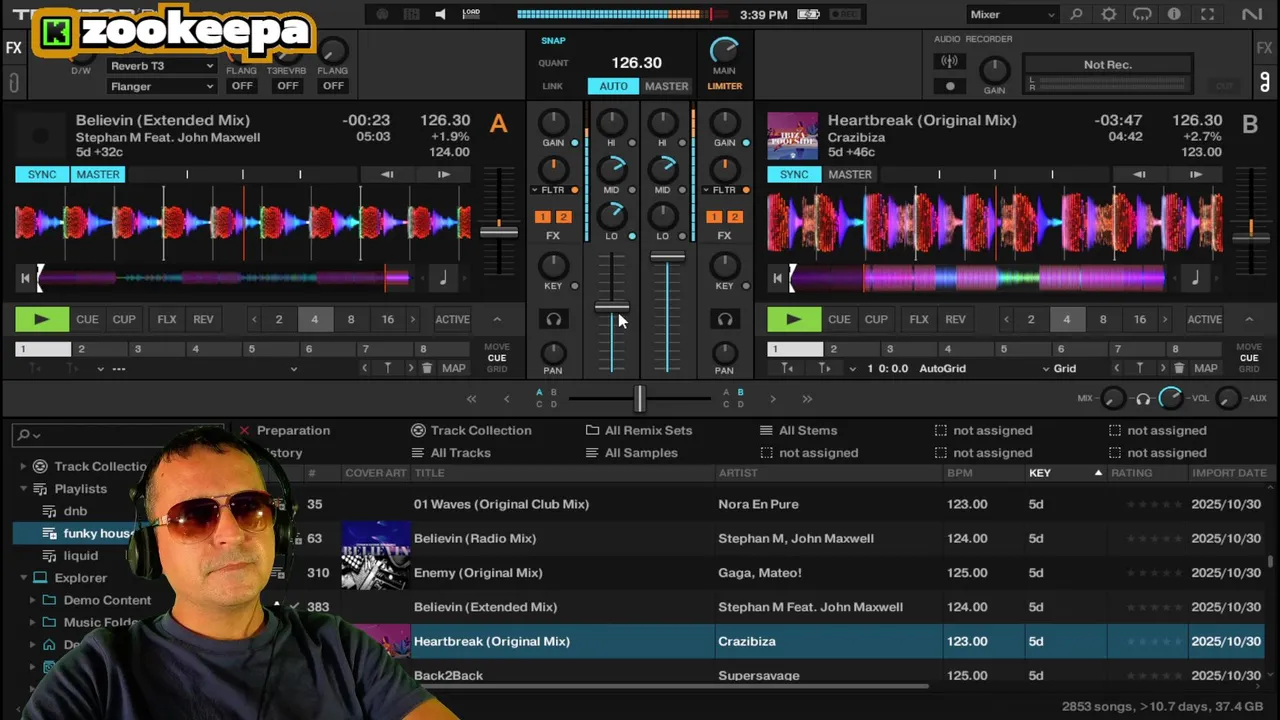Image resolution: width=1280 pixels, height=720 pixels.
Task: Collapse the Playlists tree node
Action: click(x=23, y=489)
